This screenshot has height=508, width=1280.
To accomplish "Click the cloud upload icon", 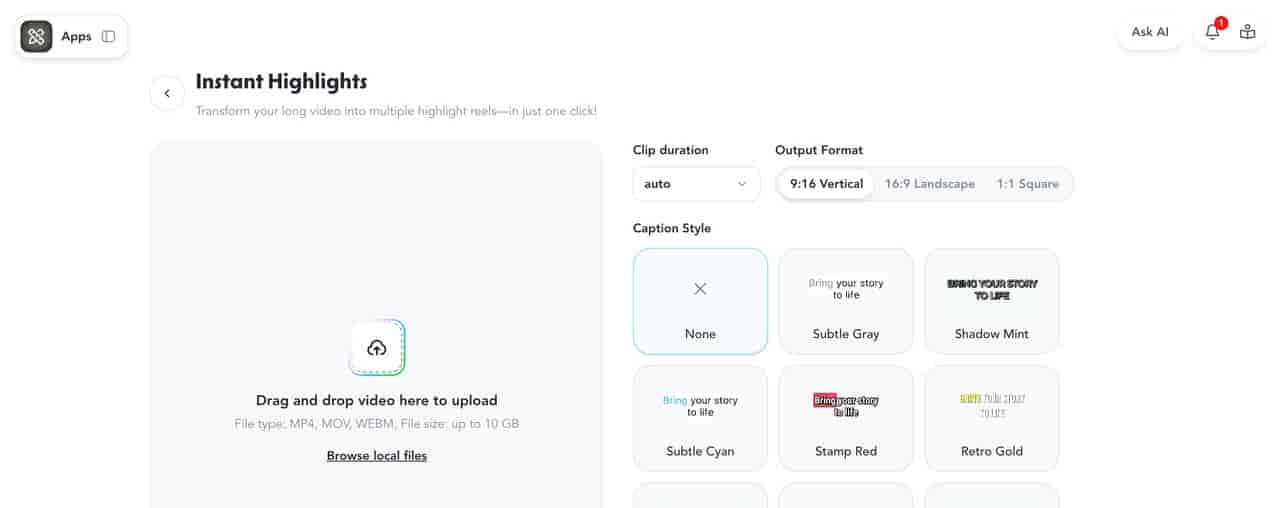I will pyautogui.click(x=377, y=348).
